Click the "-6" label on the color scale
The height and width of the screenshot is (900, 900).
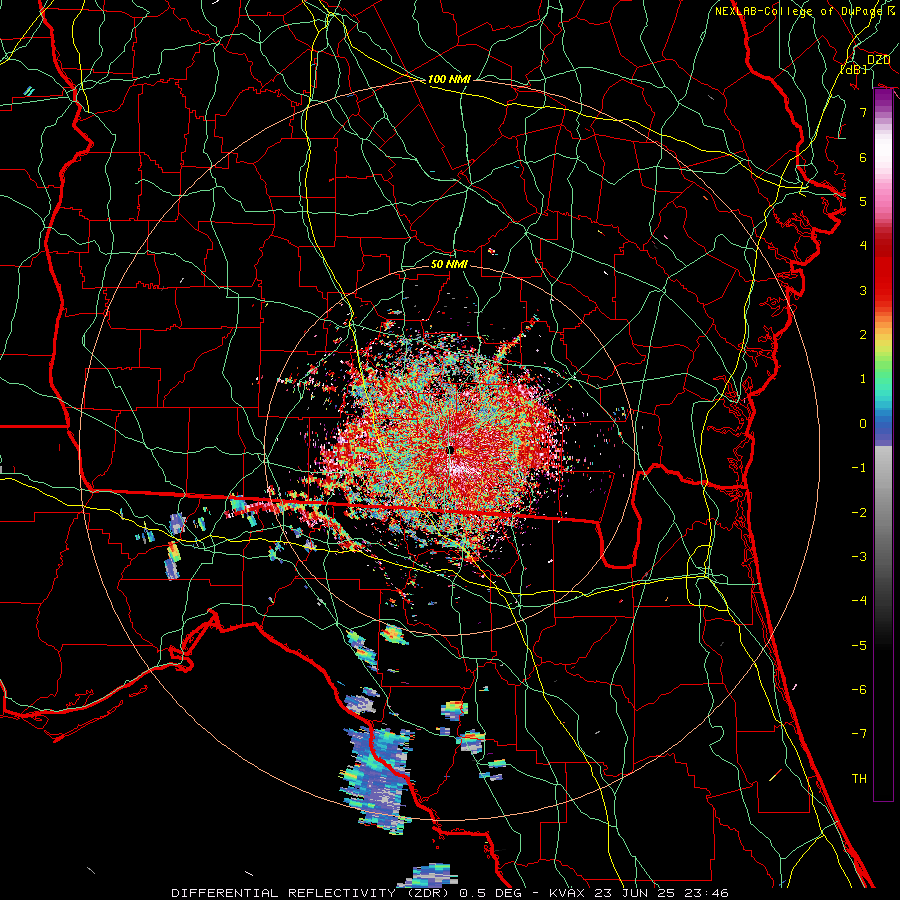click(859, 690)
